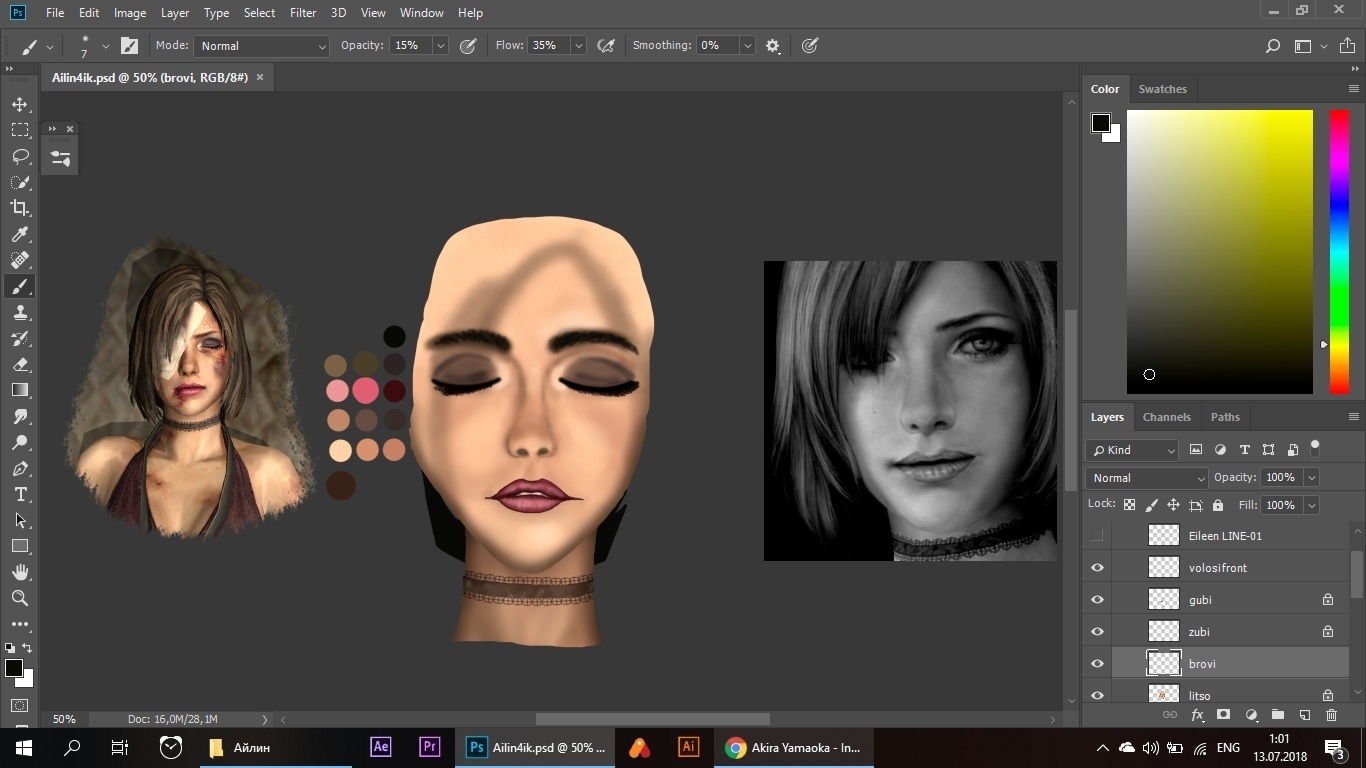Screen dimensions: 1366x768
Task: Open the brush Opacity dropdown arrow
Action: (440, 46)
